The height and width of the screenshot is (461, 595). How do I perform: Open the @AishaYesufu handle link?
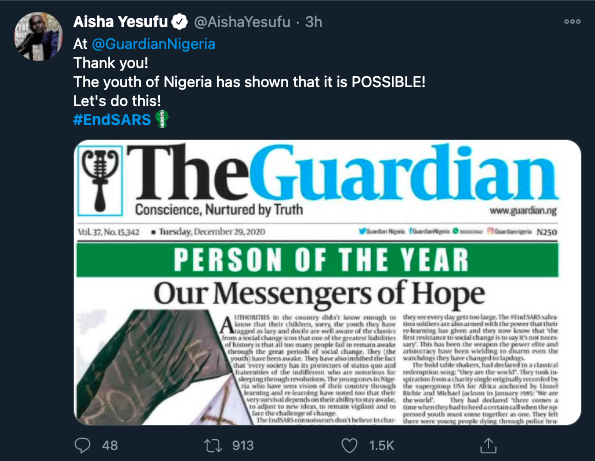coord(242,22)
